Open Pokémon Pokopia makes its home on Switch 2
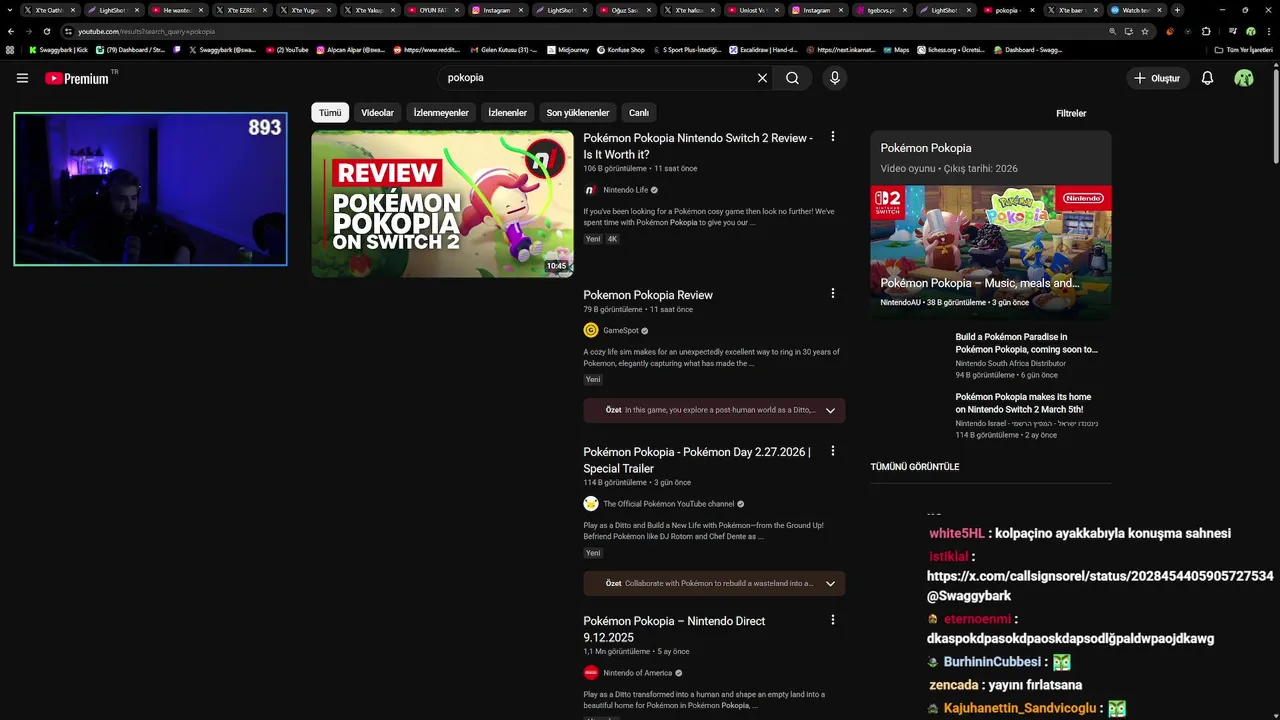This screenshot has height=720, width=1280. click(x=1023, y=403)
